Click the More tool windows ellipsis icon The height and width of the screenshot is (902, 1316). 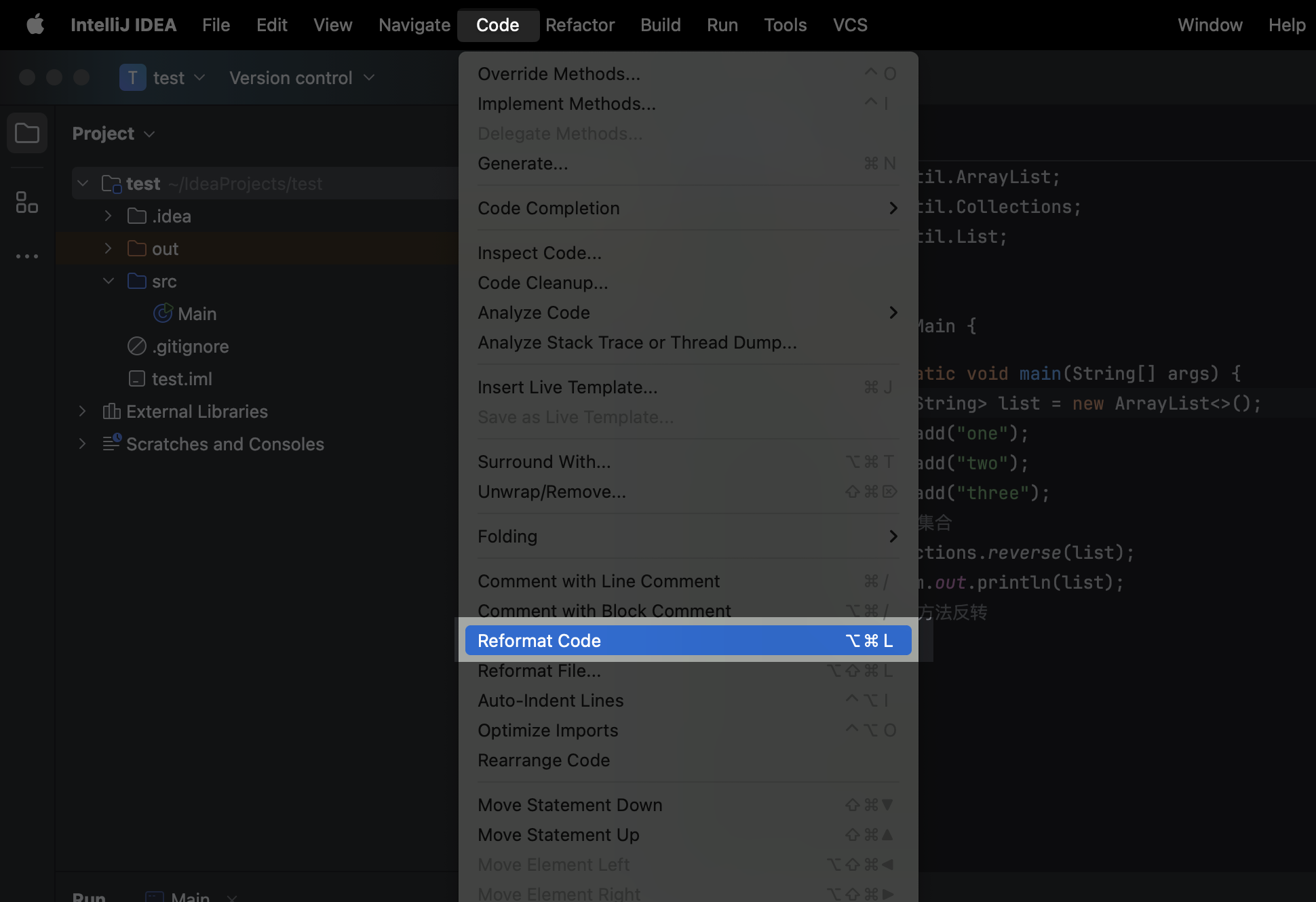(x=27, y=256)
